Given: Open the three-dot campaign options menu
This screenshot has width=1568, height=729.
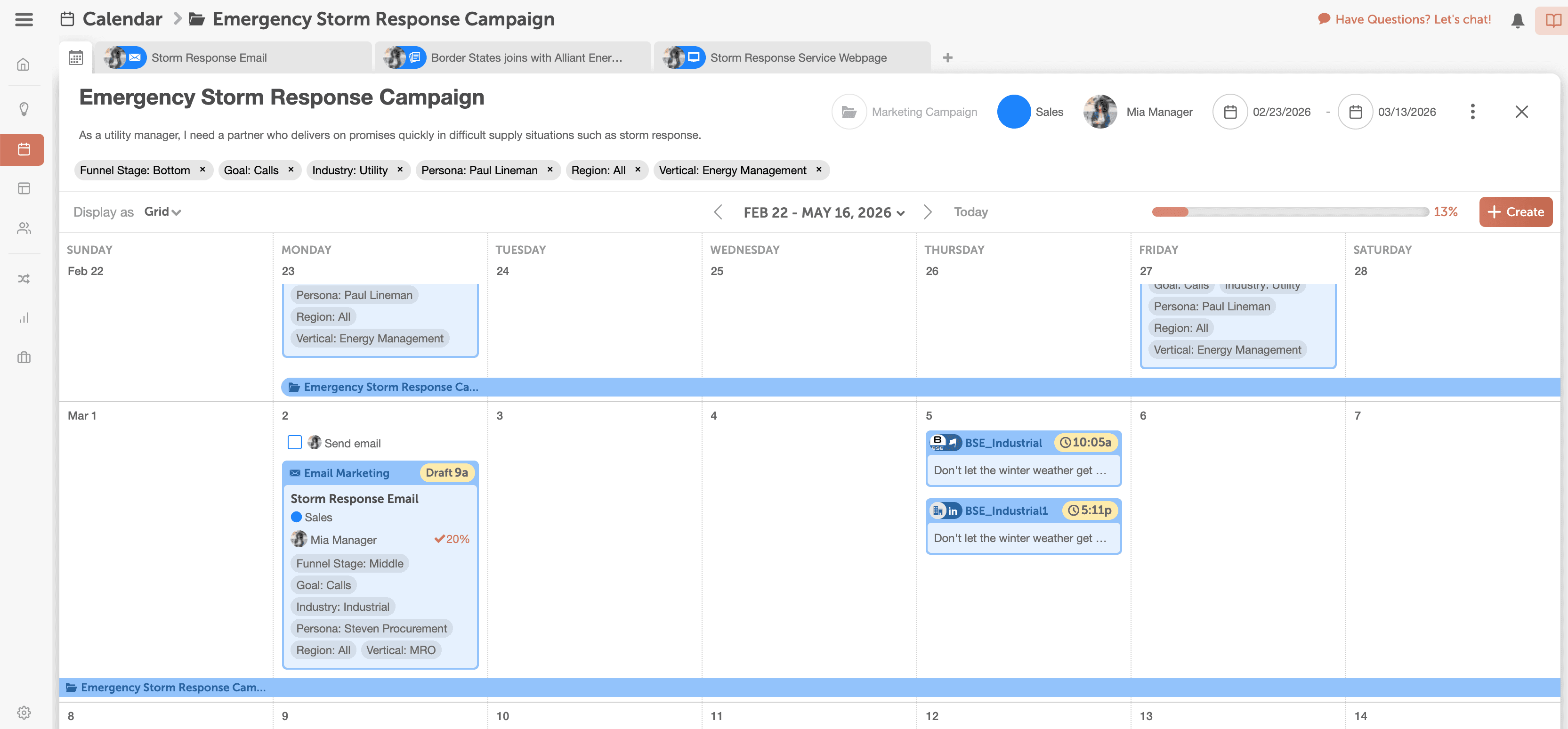Looking at the screenshot, I should tap(1472, 112).
